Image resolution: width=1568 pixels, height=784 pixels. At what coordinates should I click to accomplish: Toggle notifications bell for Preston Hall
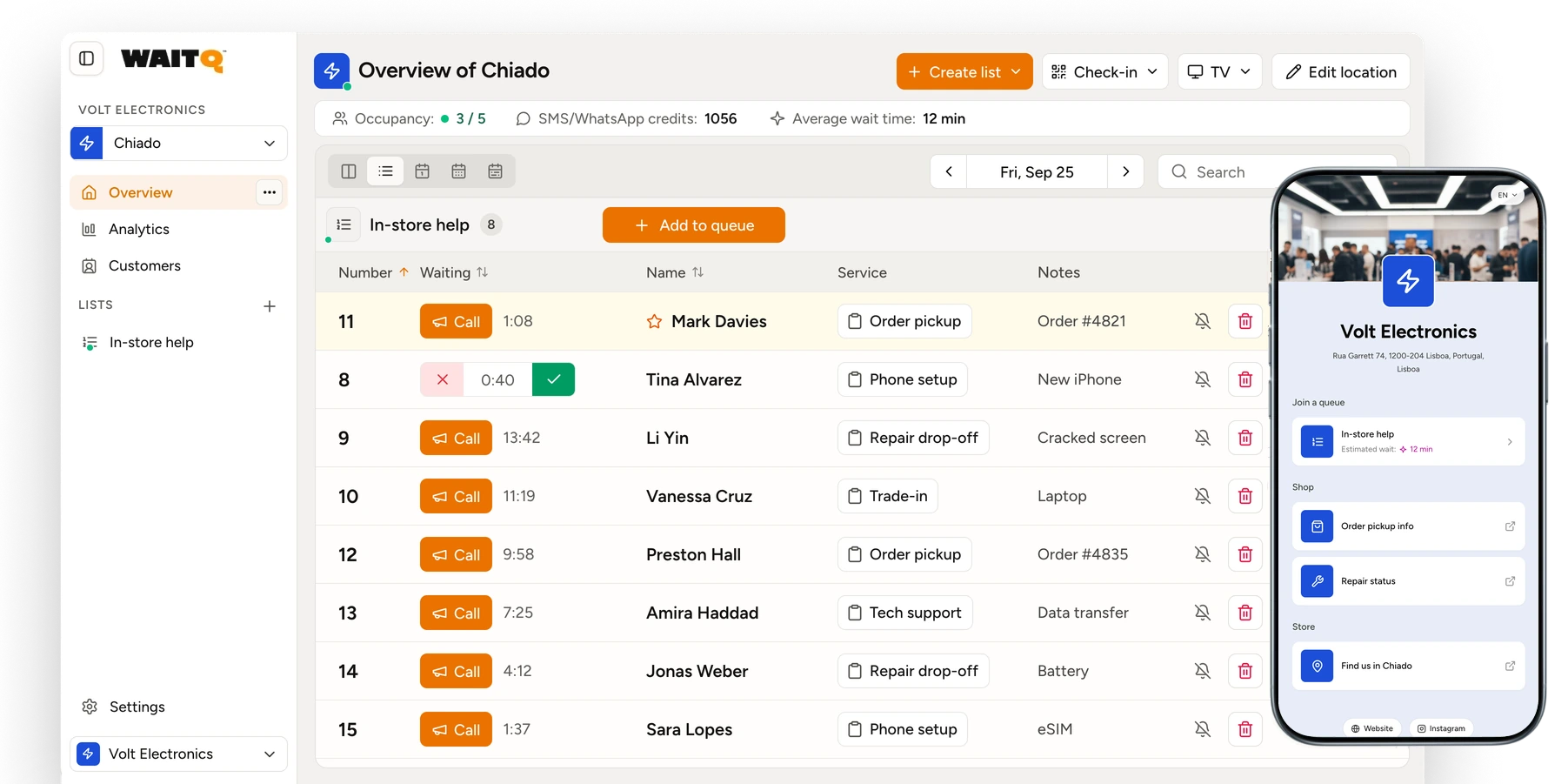point(1203,554)
